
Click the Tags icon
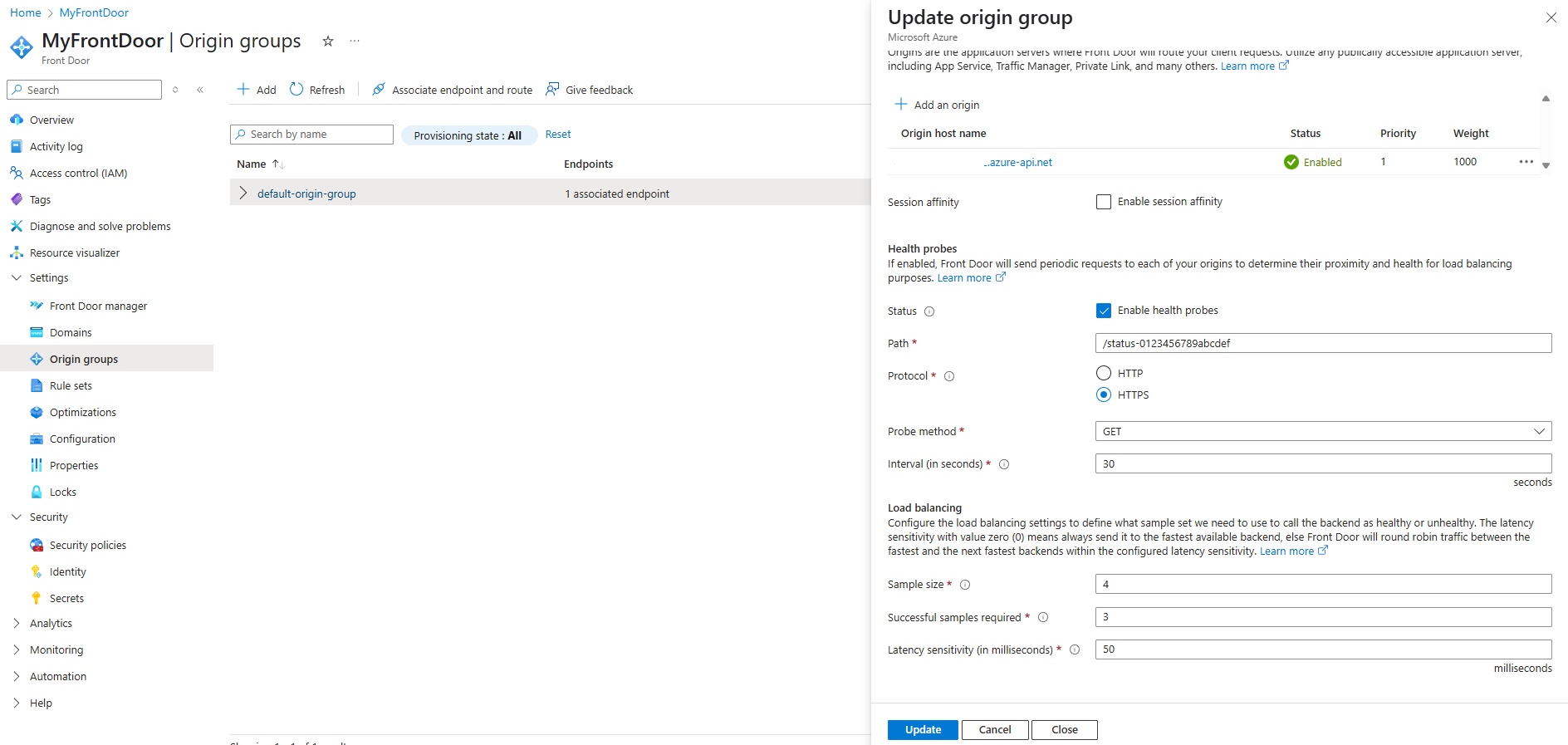[x=17, y=199]
